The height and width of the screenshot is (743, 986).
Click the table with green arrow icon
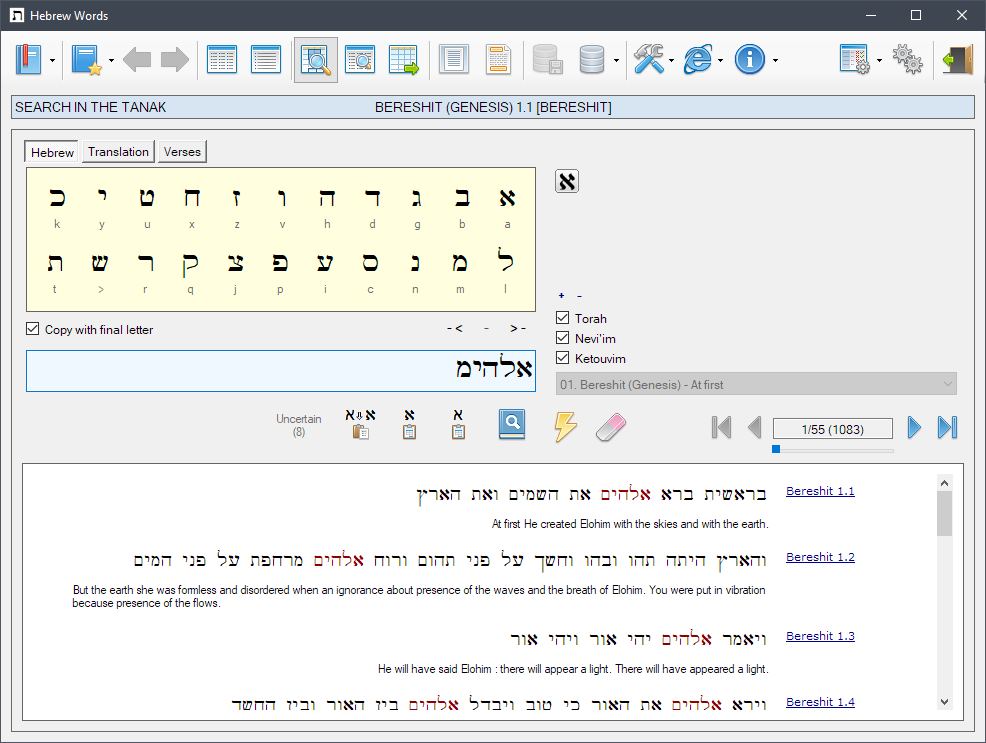coord(404,60)
